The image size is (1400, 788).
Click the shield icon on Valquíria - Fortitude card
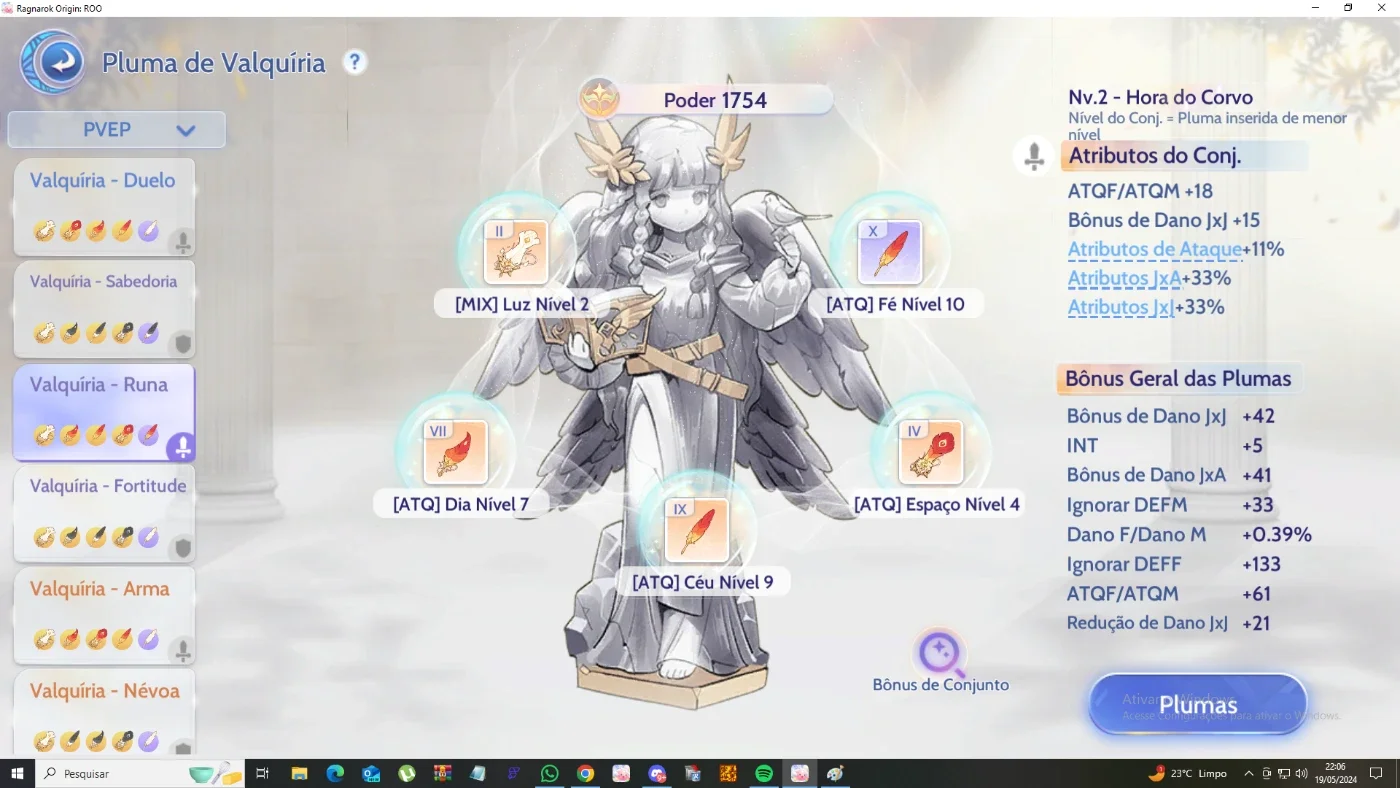point(182,548)
